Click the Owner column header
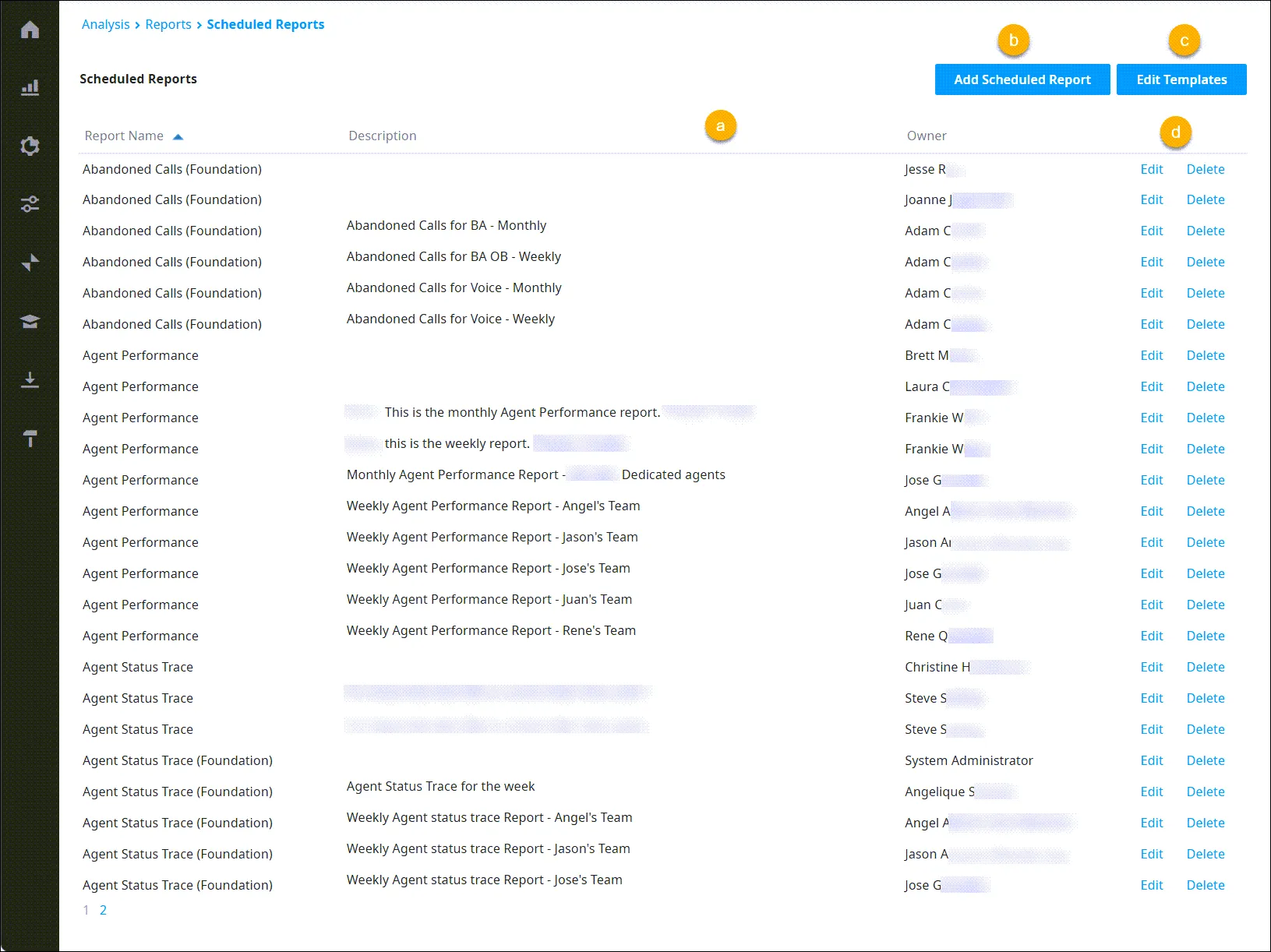Viewport: 1271px width, 952px height. click(x=927, y=136)
